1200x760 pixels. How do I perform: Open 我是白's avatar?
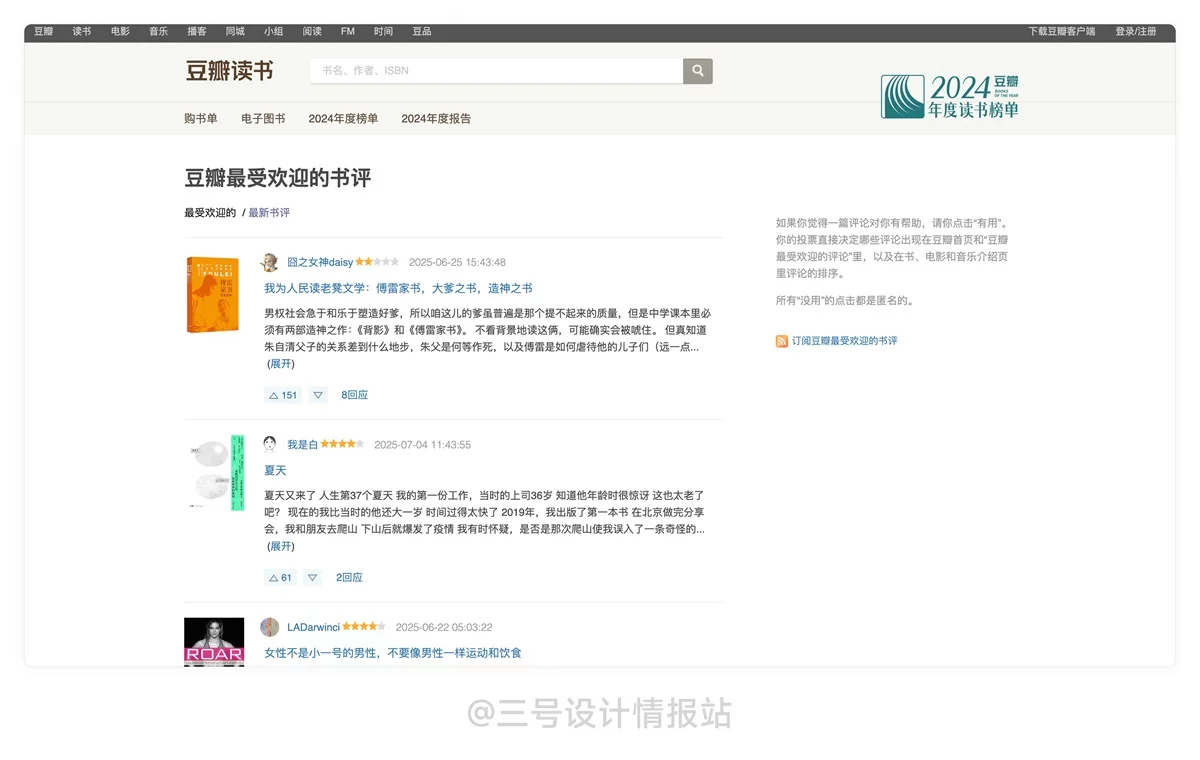(x=270, y=444)
